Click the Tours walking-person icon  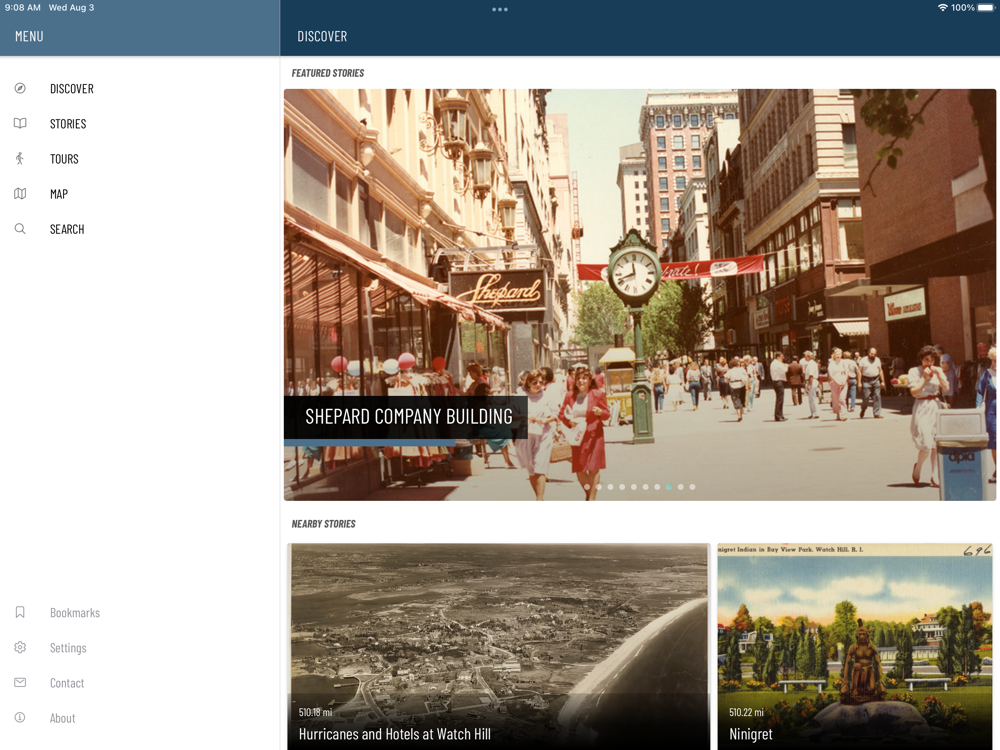[x=20, y=158]
